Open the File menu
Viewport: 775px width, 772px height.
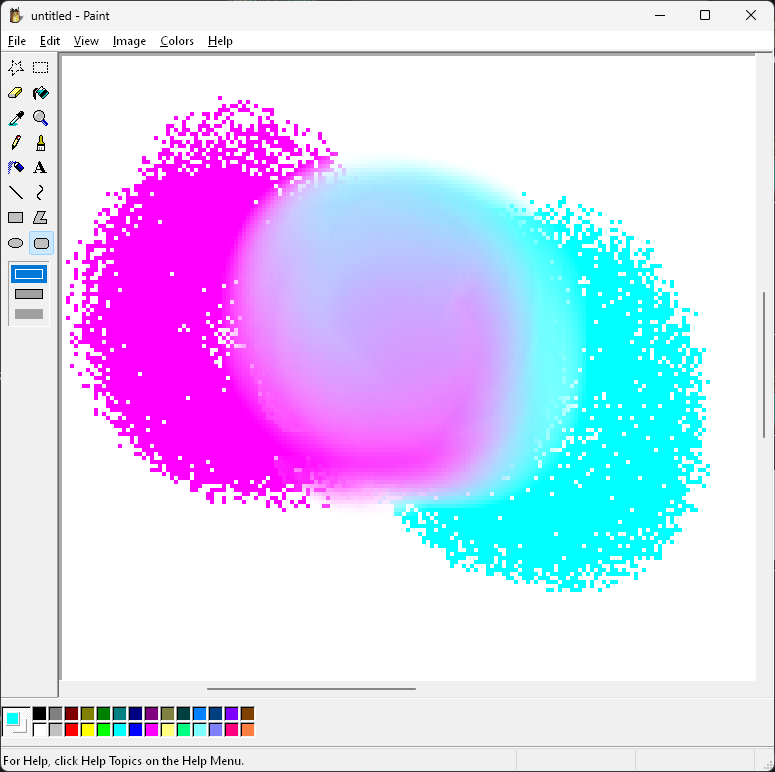17,41
